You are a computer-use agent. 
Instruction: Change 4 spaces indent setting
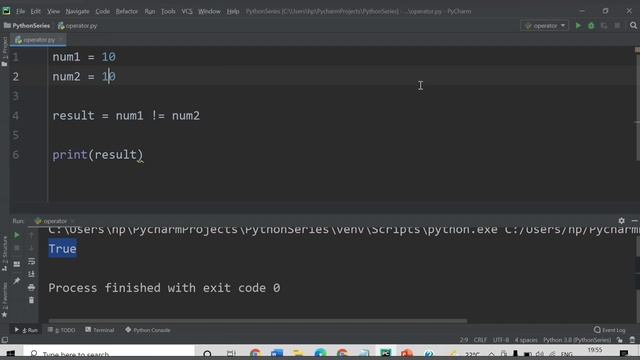click(526, 340)
